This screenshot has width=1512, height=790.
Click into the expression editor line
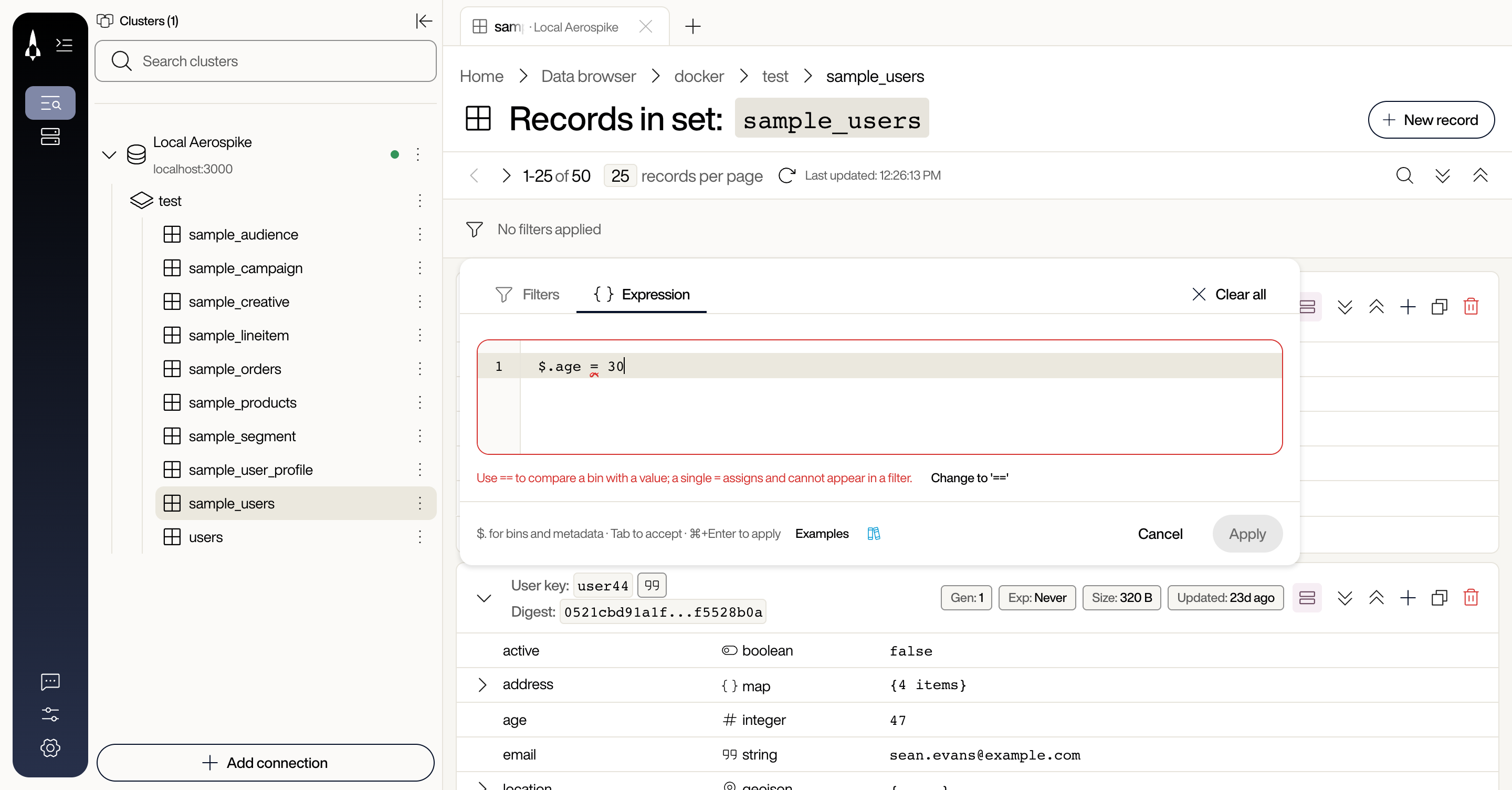tap(900, 366)
